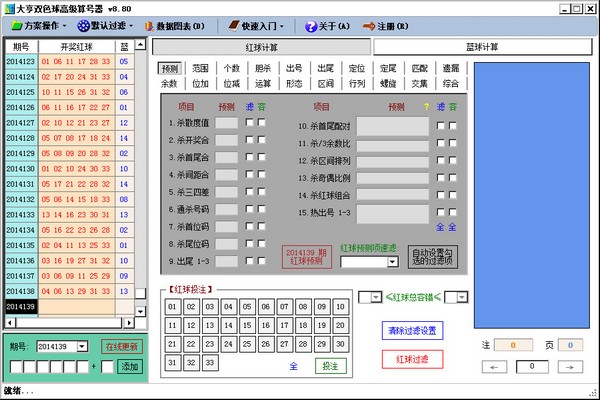Expand the 快速入门 menu arrow

pyautogui.click(x=282, y=26)
